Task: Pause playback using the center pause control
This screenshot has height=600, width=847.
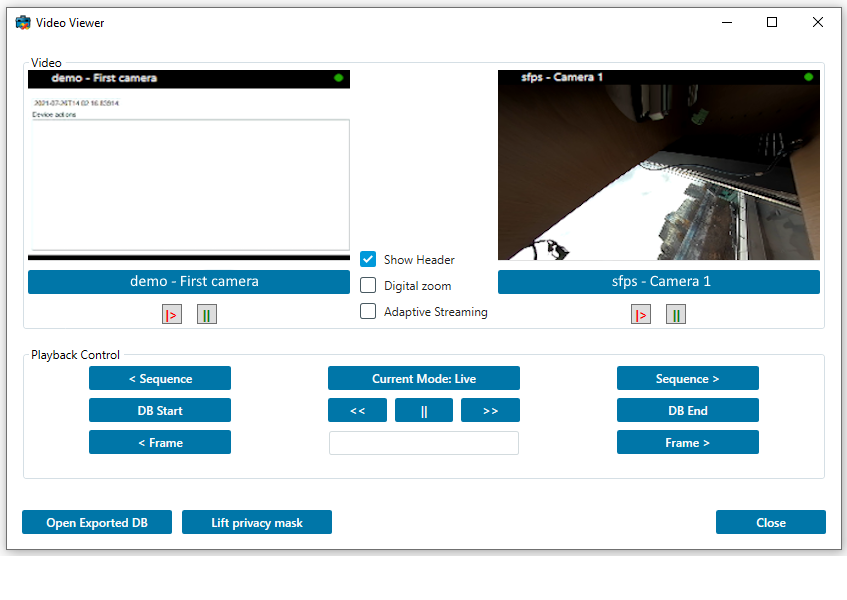Action: pyautogui.click(x=423, y=409)
